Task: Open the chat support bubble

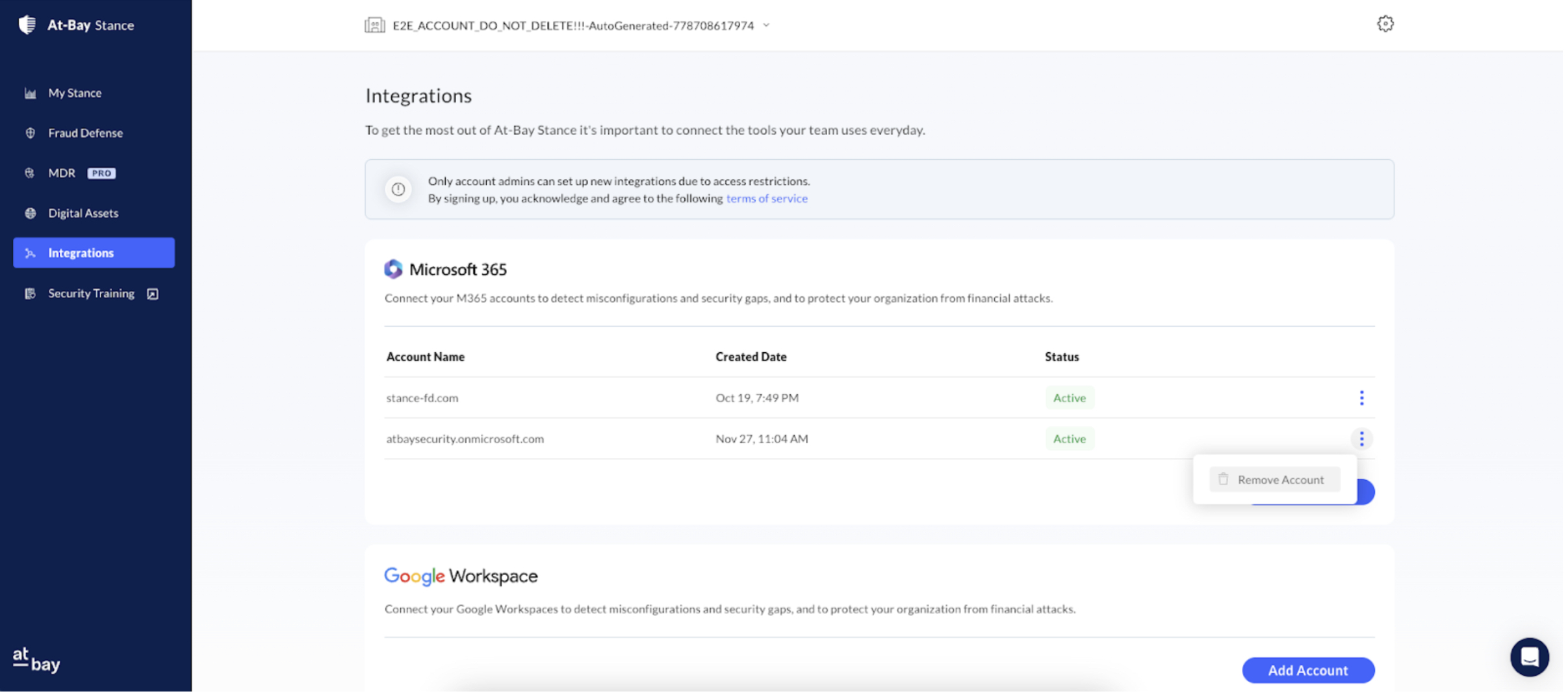Action: click(1529, 657)
